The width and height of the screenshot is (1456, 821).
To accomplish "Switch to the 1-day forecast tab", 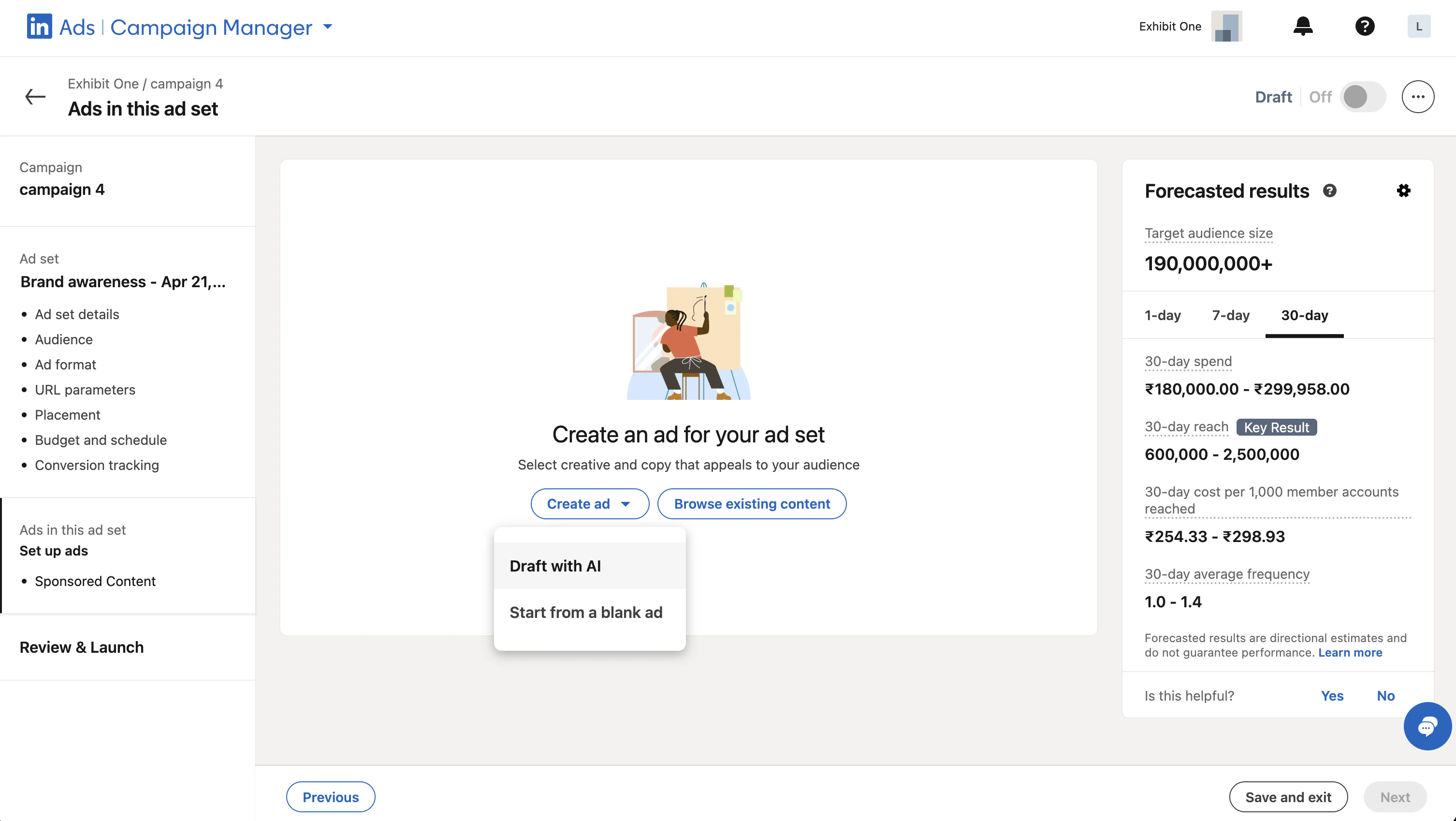I will (1162, 316).
